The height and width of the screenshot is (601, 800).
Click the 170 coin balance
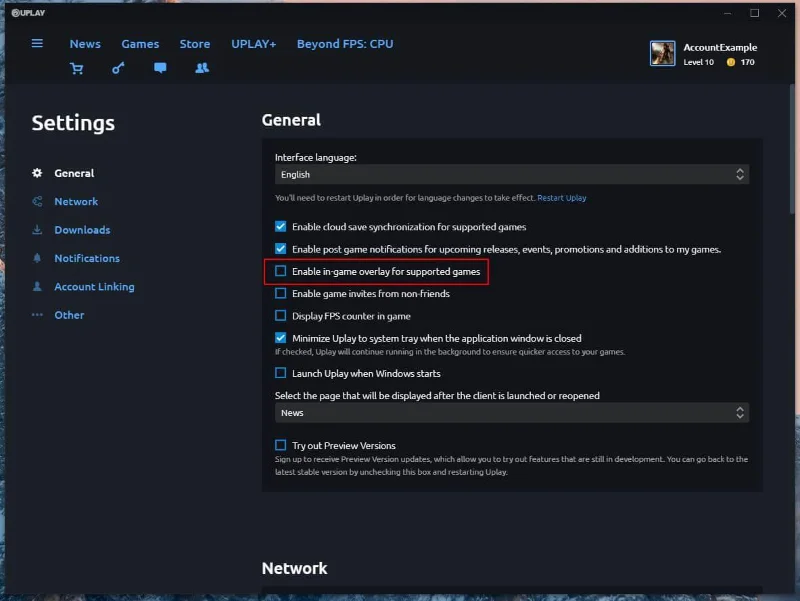[x=747, y=62]
